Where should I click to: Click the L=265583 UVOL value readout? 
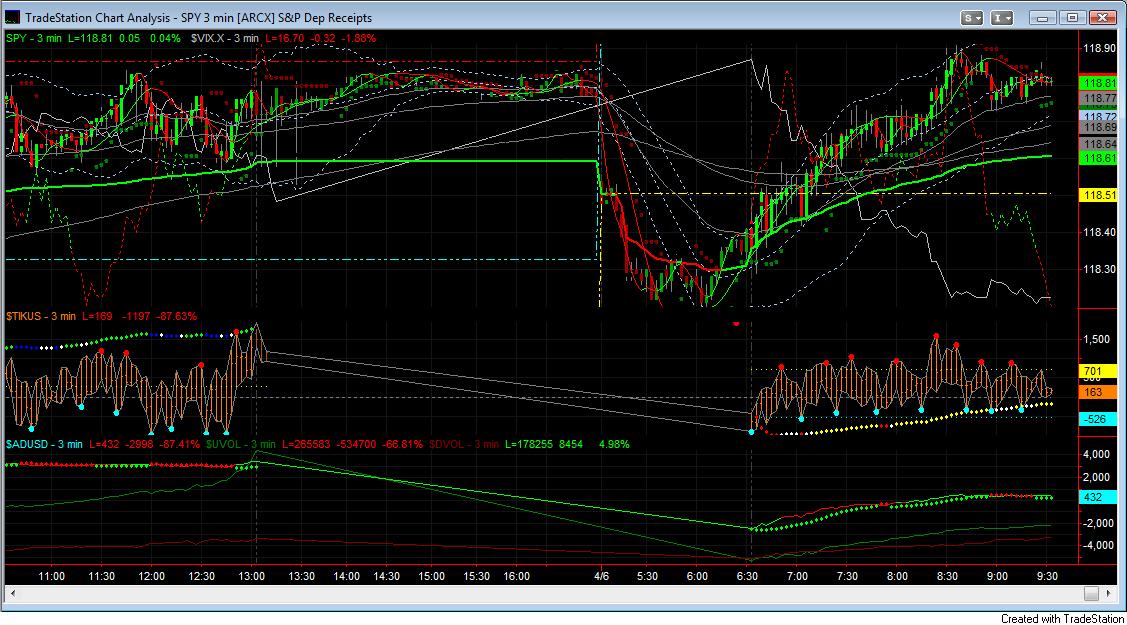pos(306,445)
